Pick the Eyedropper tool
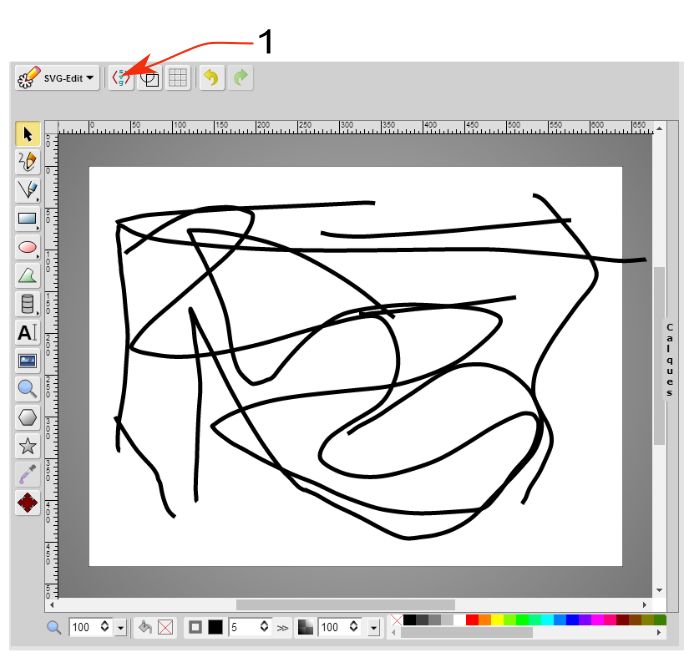This screenshot has height=654, width=687. pyautogui.click(x=27, y=474)
